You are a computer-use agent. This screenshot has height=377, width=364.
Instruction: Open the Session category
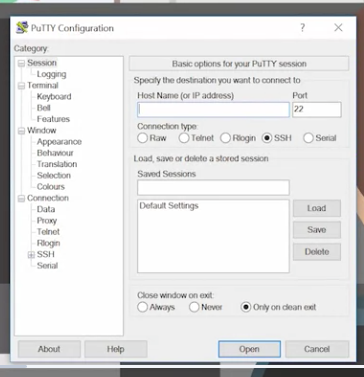click(42, 63)
